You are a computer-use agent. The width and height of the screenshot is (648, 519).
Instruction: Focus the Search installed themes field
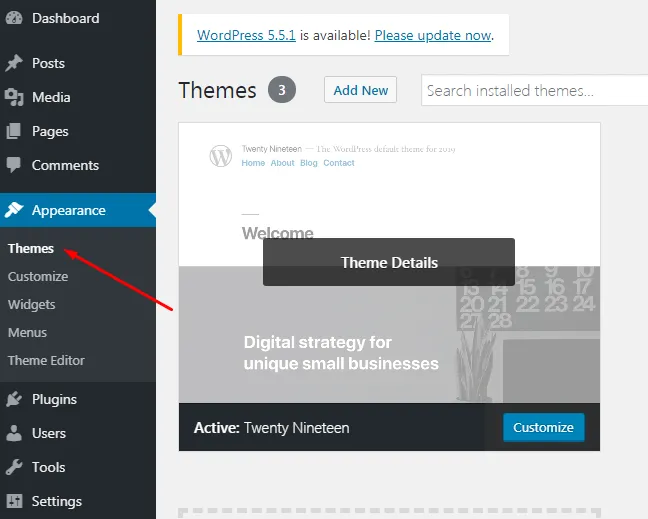coord(534,90)
